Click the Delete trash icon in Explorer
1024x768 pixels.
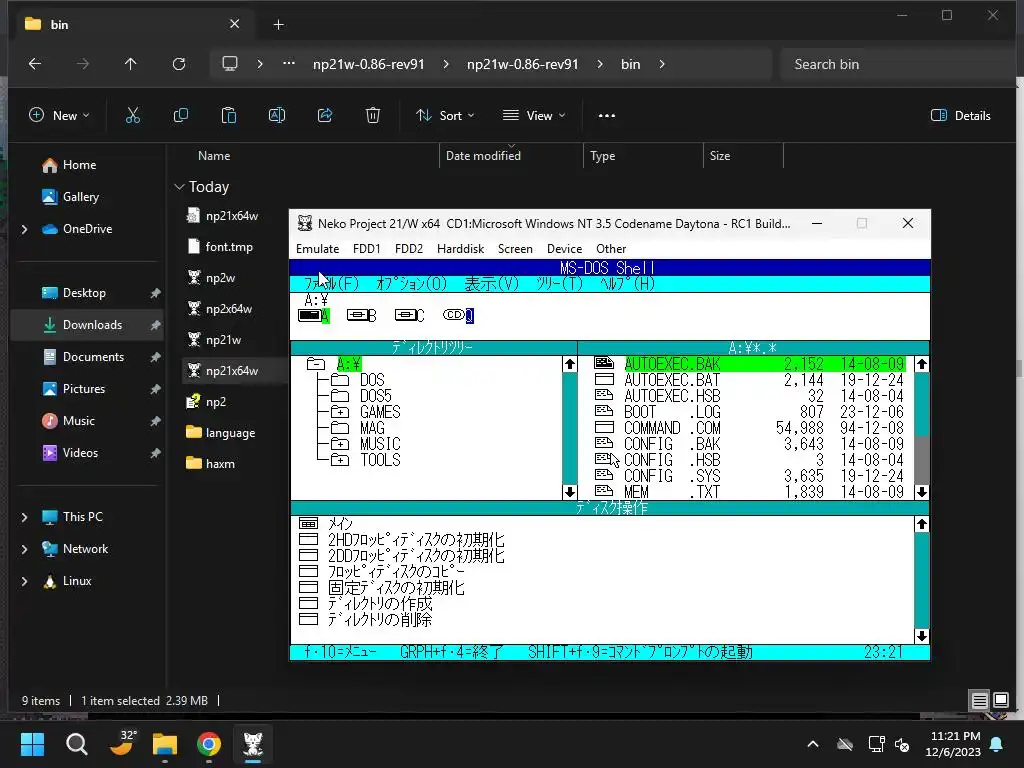tap(373, 116)
